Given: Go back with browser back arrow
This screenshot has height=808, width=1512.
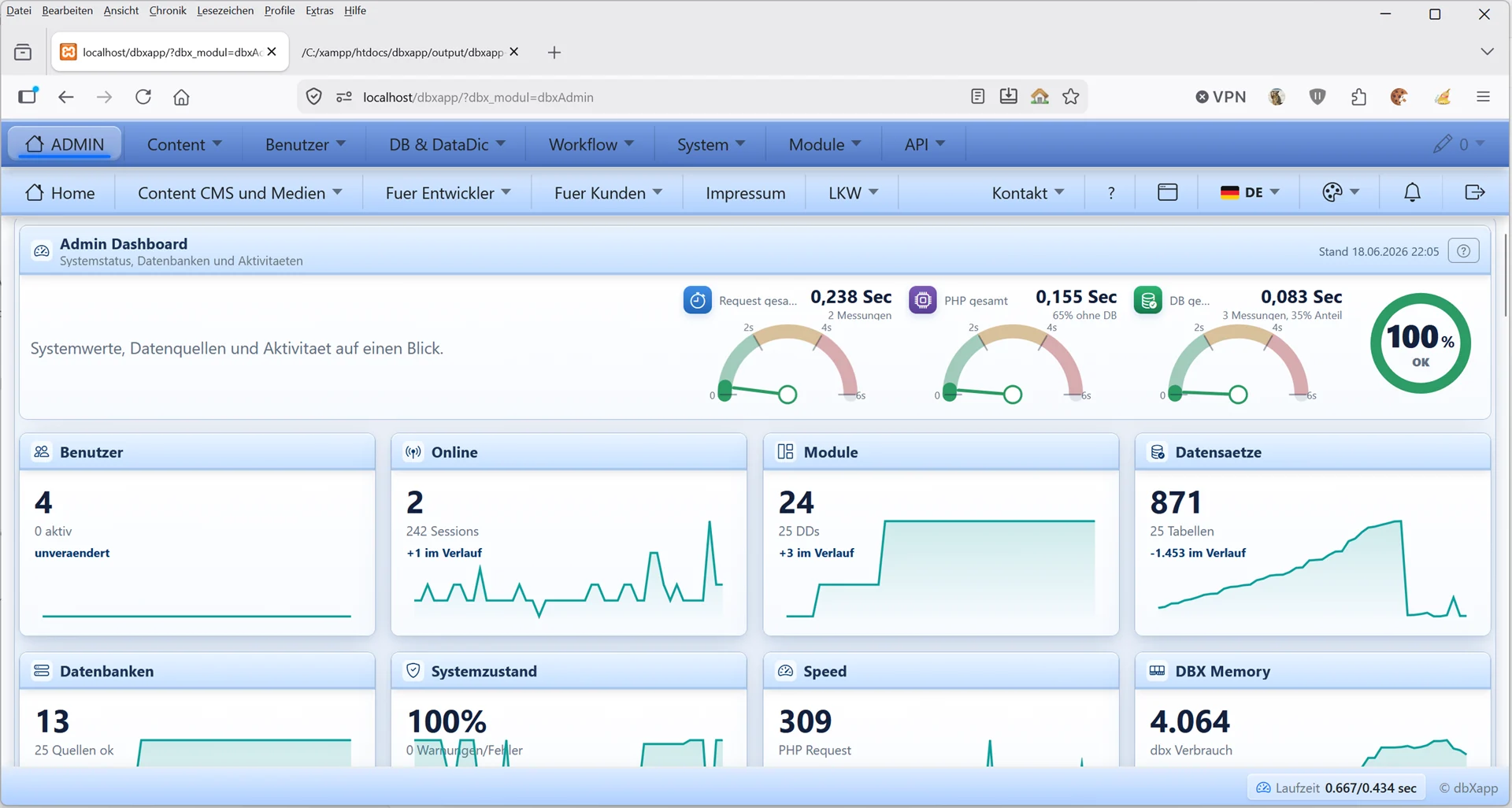Looking at the screenshot, I should (66, 97).
